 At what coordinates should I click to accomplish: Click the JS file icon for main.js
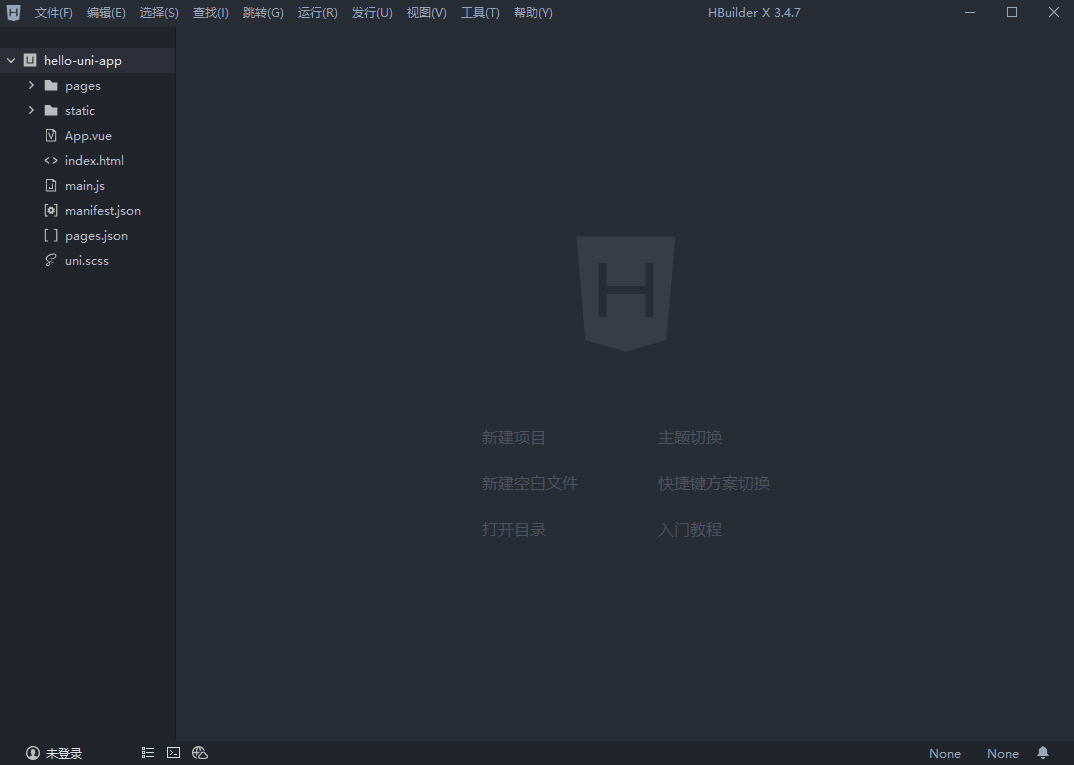51,186
